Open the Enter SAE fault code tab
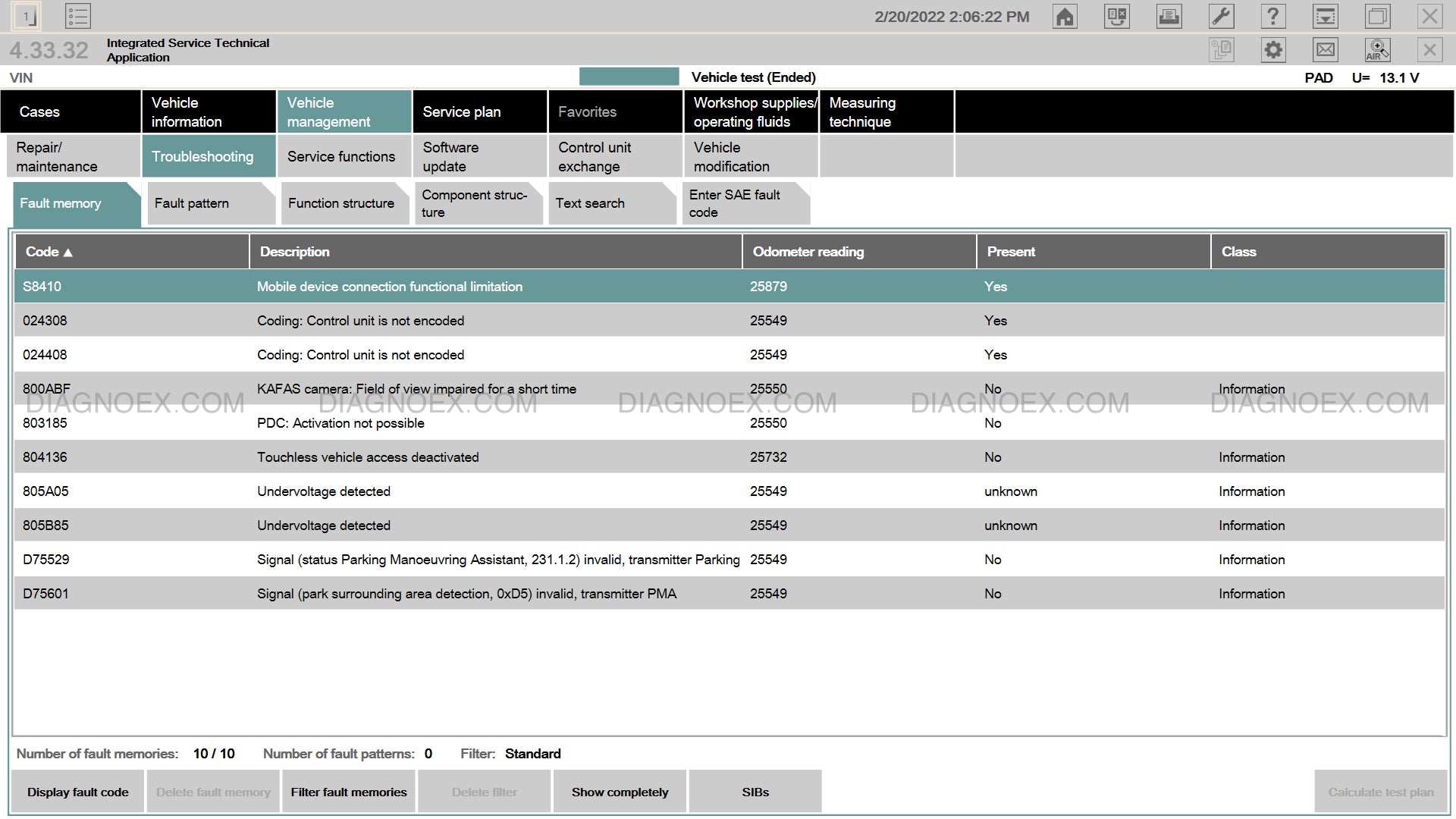The image size is (1456, 819). [746, 203]
